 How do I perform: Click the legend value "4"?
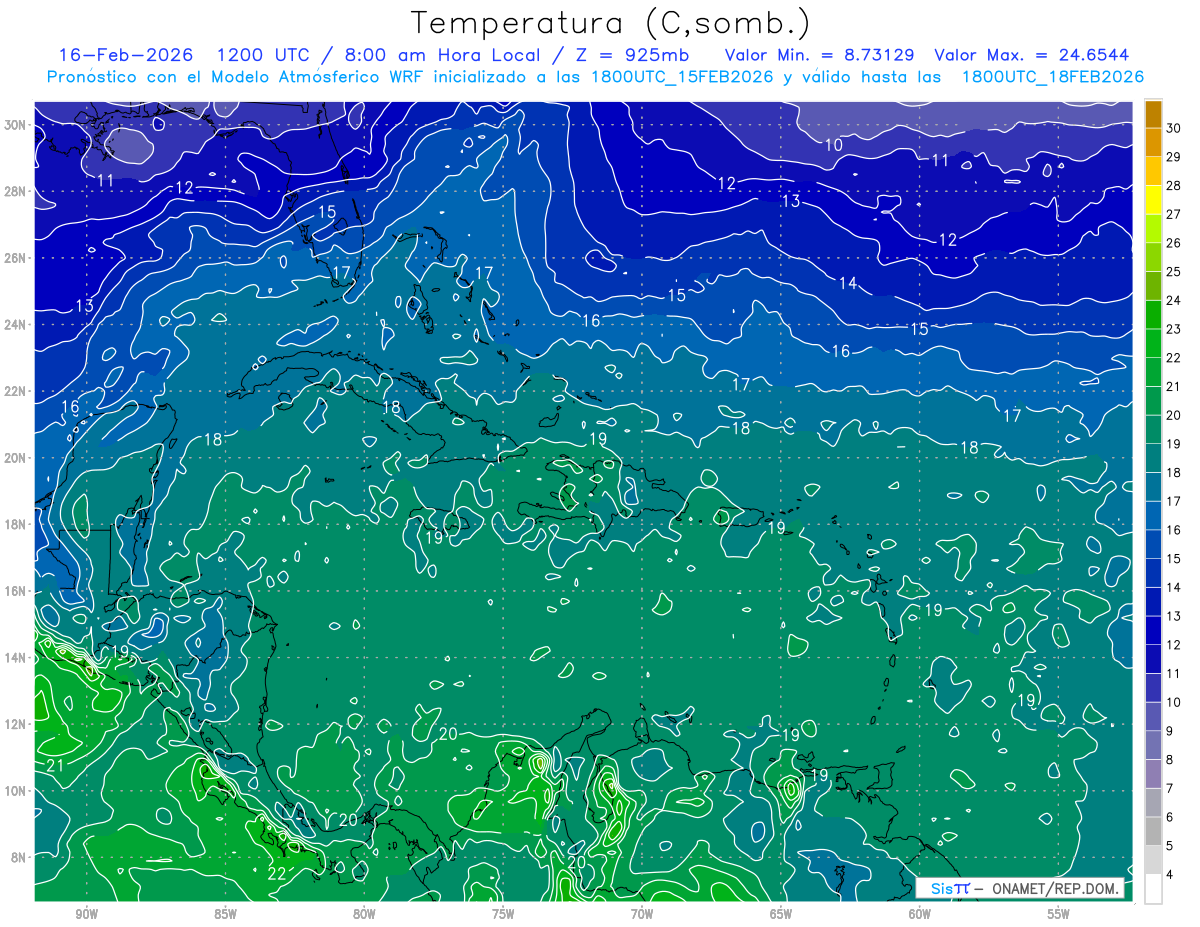(x=1170, y=875)
